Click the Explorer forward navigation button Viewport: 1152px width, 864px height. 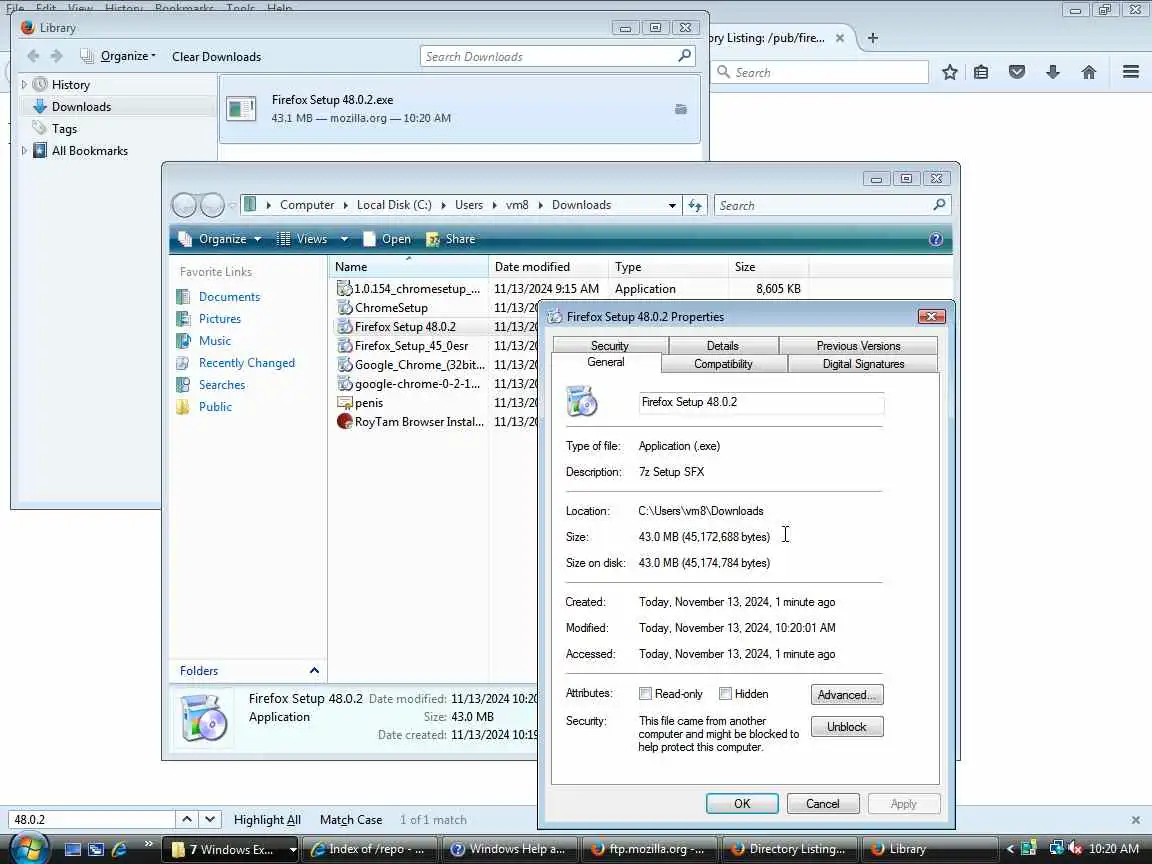coord(212,205)
